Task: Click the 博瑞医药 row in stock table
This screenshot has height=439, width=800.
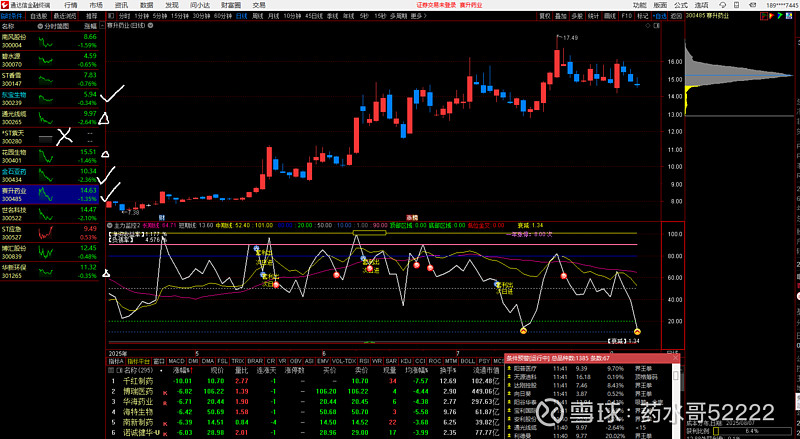Action: coord(305,392)
